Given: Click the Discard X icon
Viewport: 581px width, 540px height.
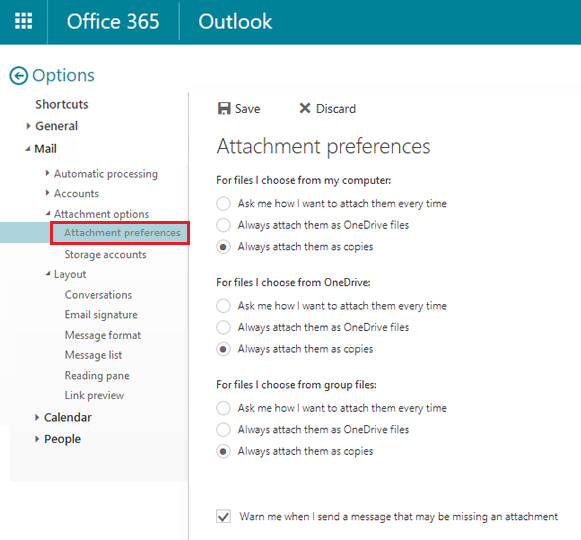Looking at the screenshot, I should (x=305, y=108).
